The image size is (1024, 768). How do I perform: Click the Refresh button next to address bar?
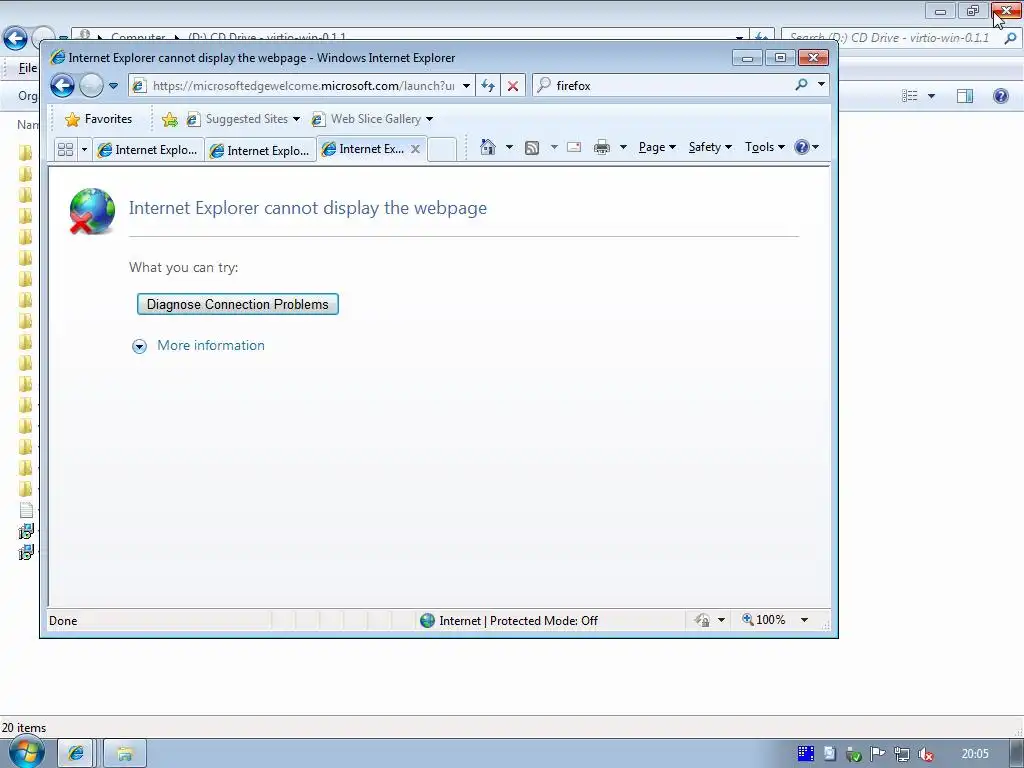488,86
